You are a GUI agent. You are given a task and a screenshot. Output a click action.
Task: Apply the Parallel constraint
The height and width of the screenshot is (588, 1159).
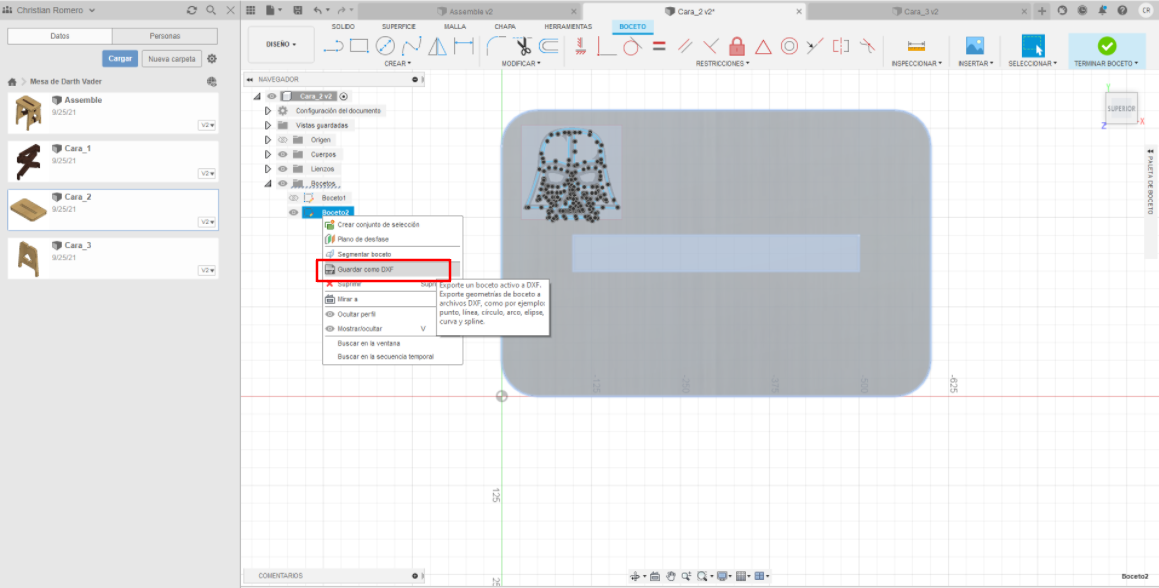pyautogui.click(x=685, y=46)
